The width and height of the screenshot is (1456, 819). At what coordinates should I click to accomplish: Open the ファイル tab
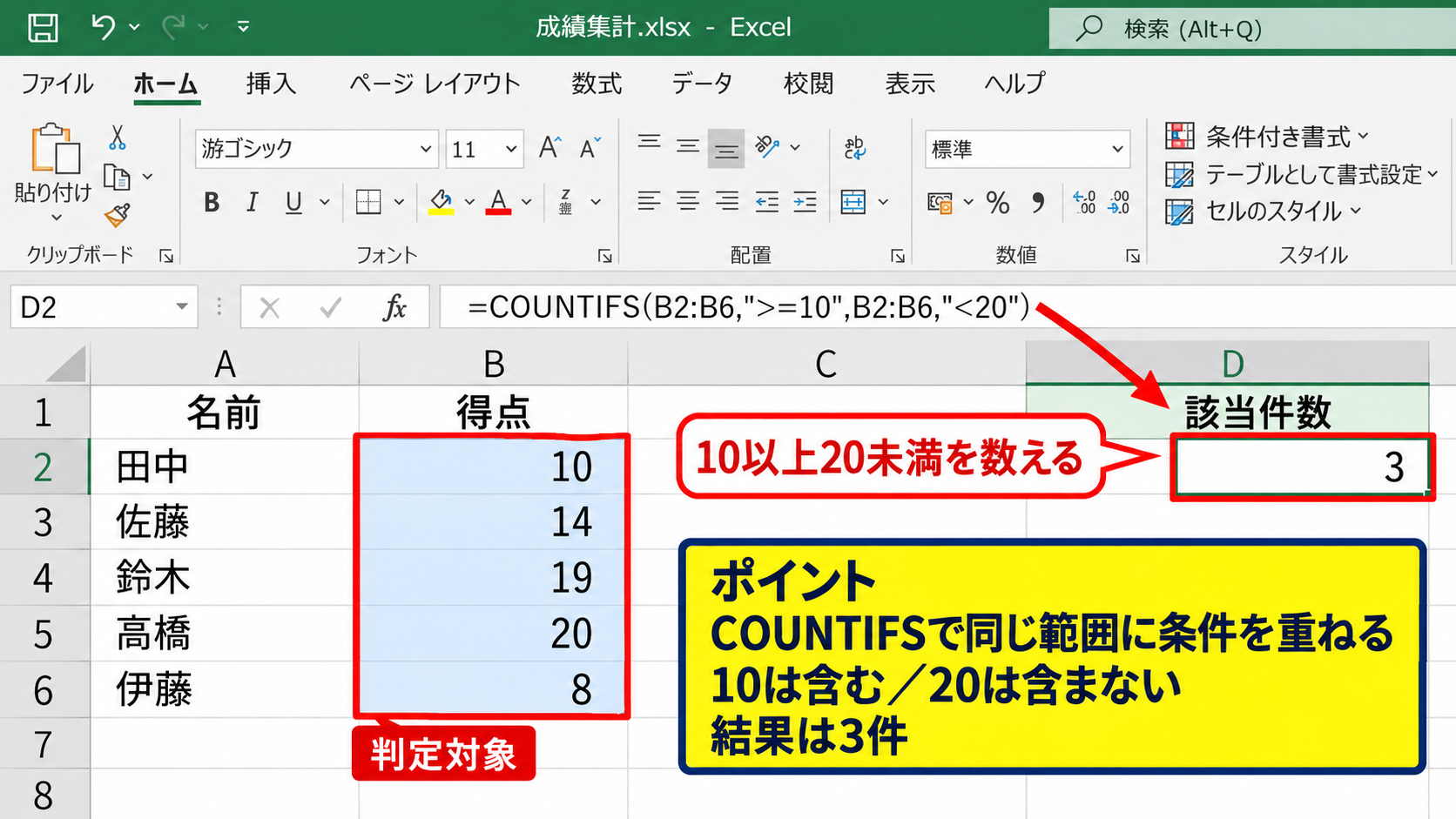tap(57, 84)
